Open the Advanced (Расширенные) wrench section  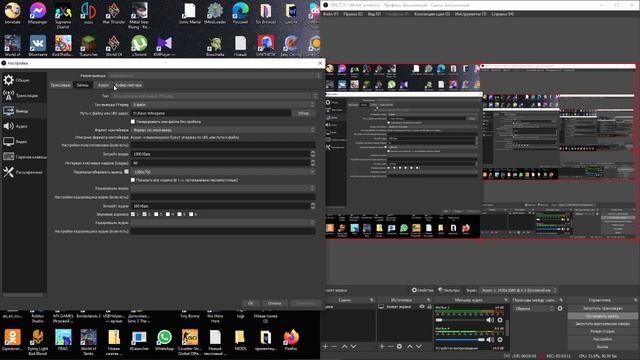24,172
